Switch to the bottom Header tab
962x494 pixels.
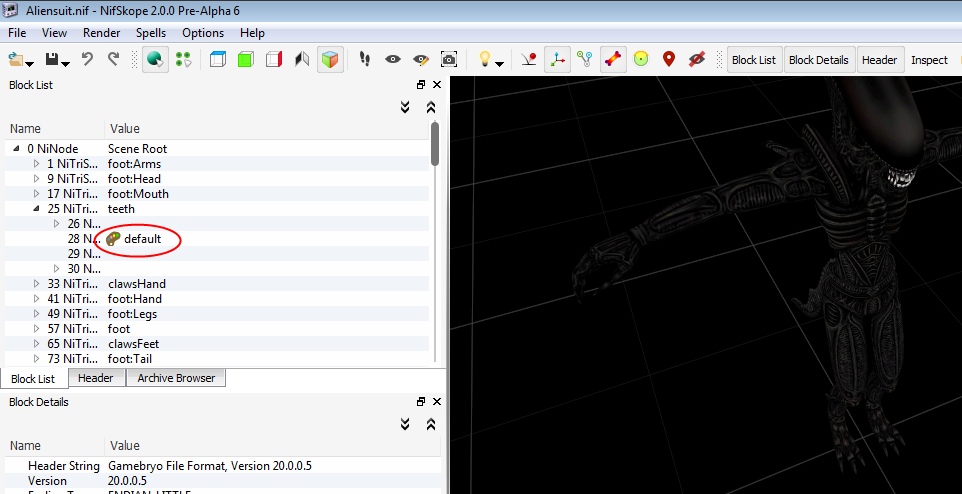(x=96, y=378)
